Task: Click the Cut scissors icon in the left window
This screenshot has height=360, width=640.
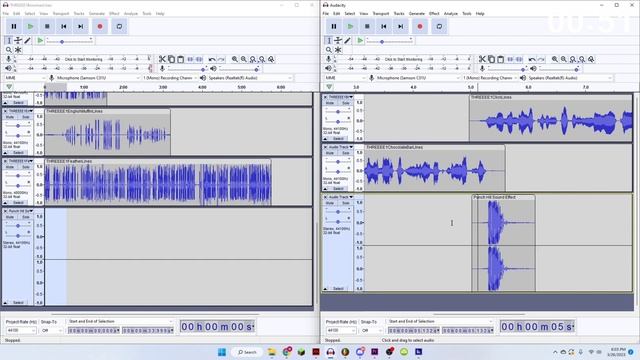Action: click(x=162, y=59)
